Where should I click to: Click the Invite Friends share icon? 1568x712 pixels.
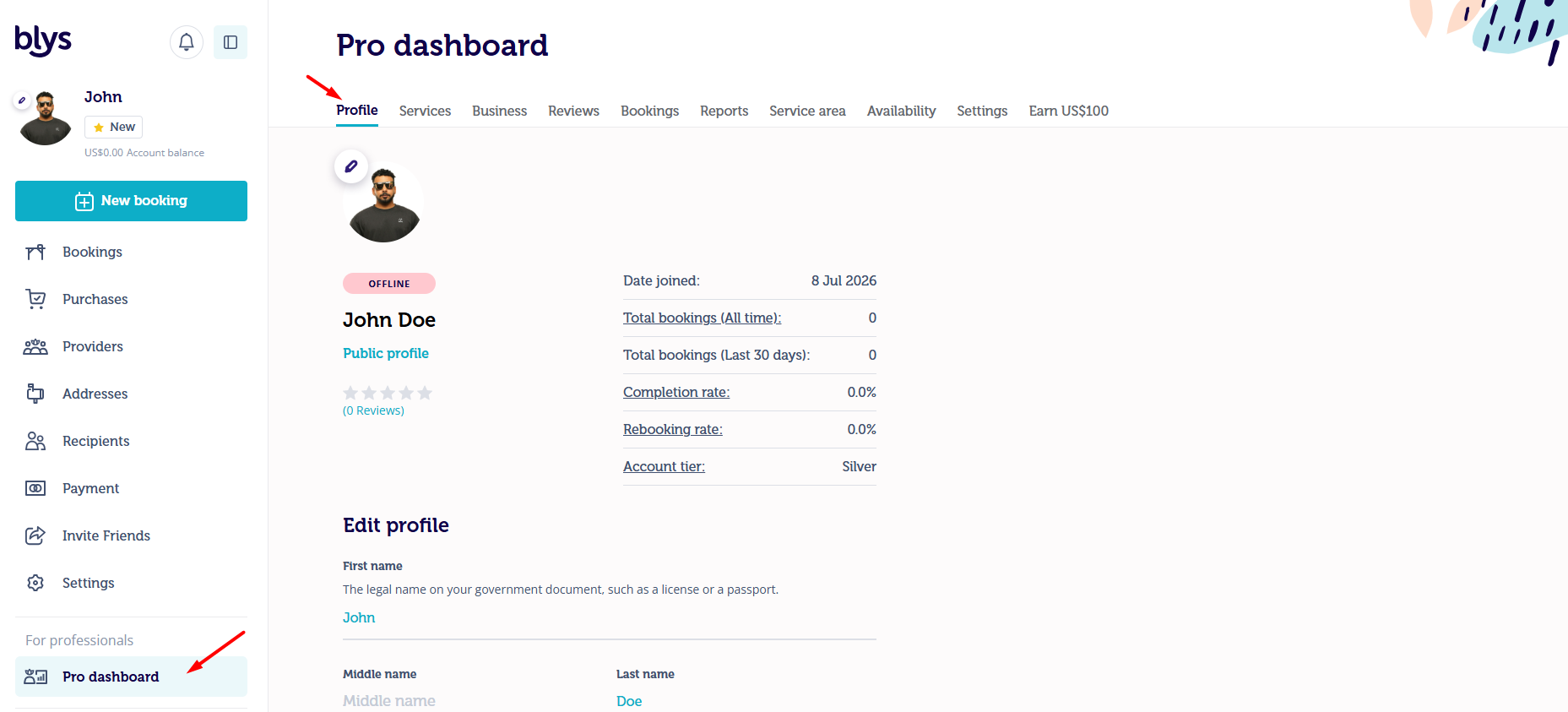coord(35,535)
